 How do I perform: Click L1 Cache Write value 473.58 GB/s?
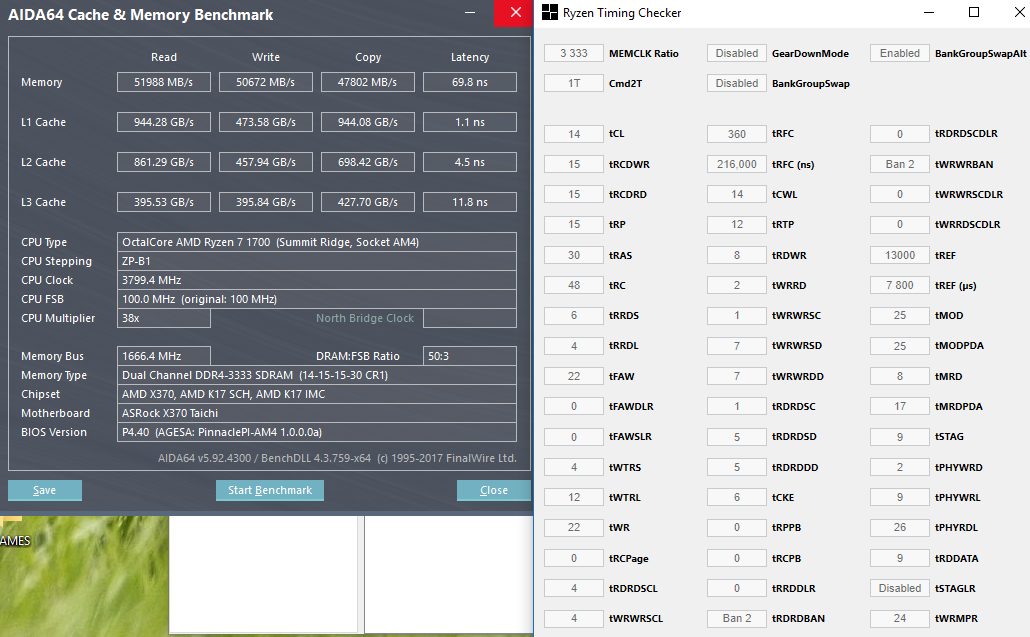pos(265,122)
